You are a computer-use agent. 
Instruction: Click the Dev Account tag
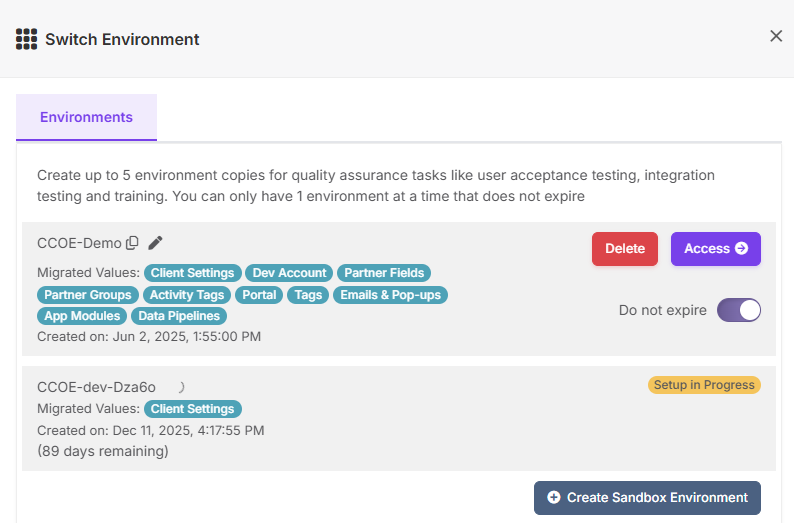click(289, 273)
